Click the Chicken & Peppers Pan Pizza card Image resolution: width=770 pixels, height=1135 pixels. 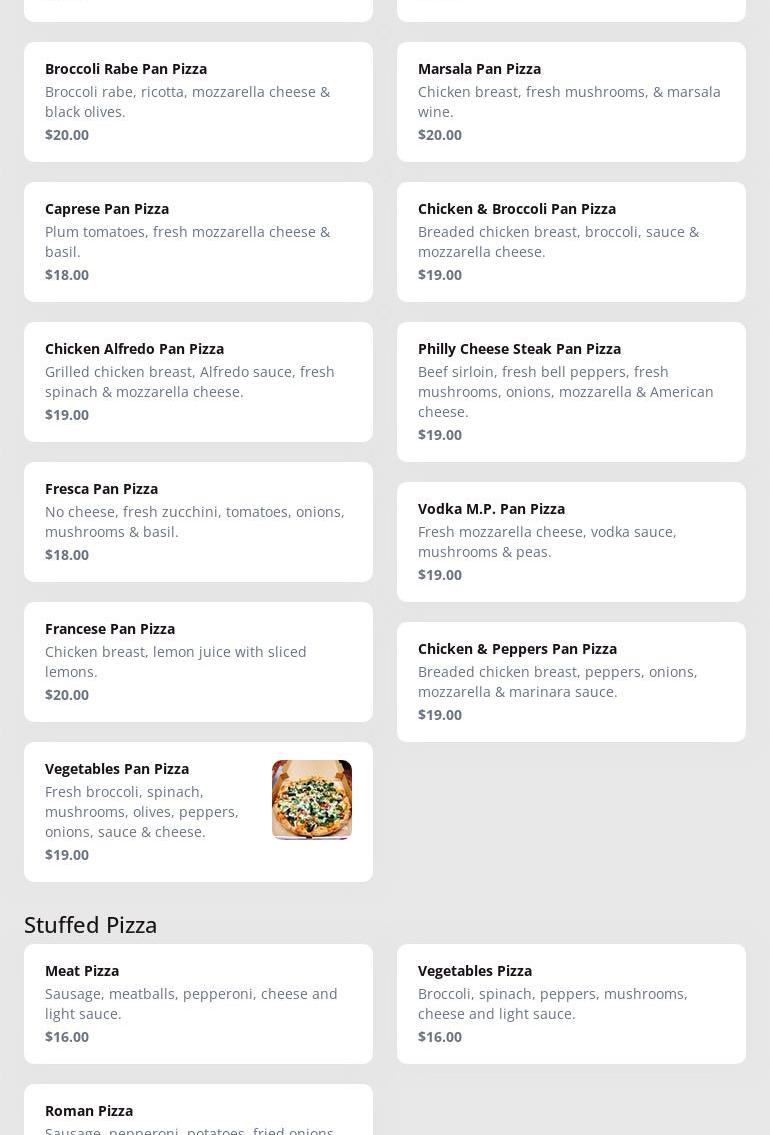pyautogui.click(x=571, y=681)
